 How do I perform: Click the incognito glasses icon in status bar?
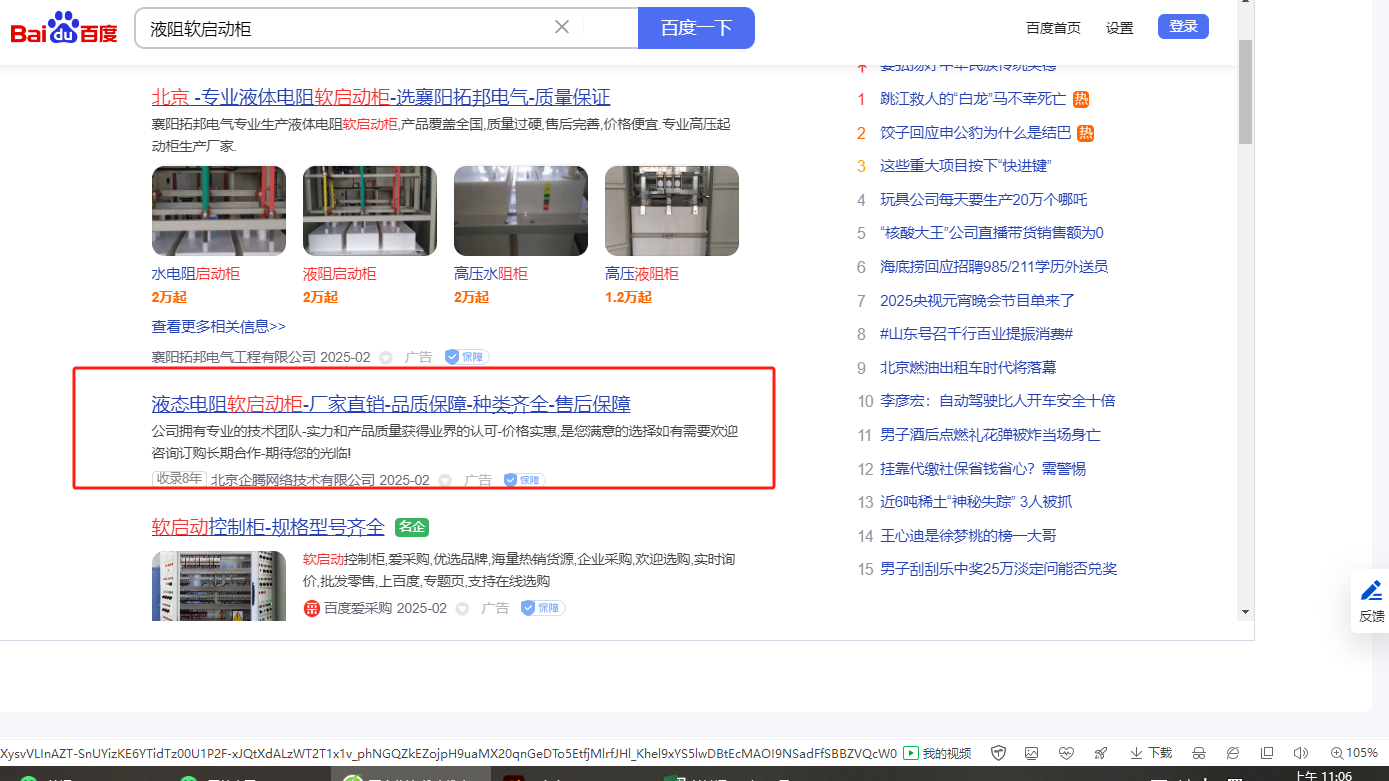point(1198,753)
